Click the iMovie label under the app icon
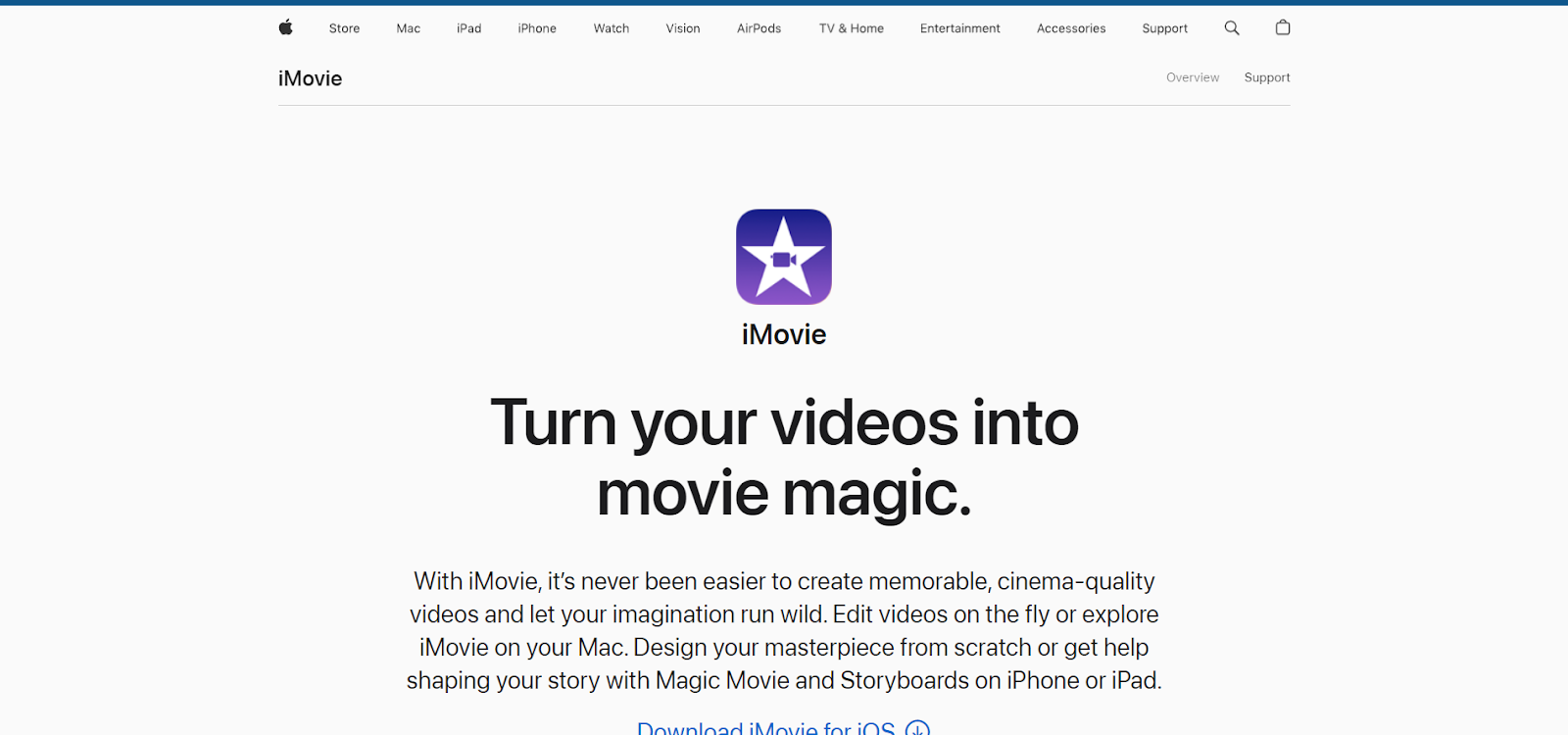Image resolution: width=1568 pixels, height=735 pixels. tap(784, 334)
